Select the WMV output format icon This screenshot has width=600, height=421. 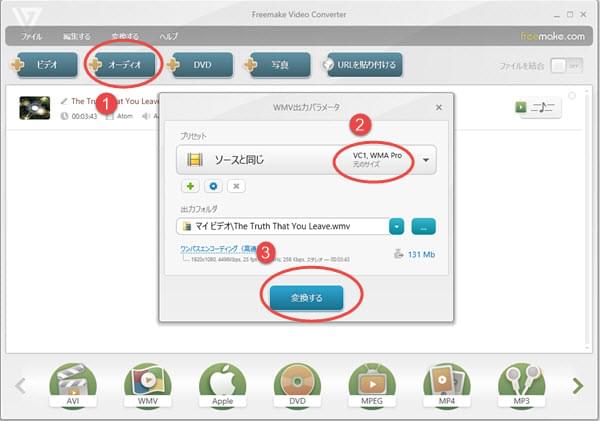coord(148,386)
